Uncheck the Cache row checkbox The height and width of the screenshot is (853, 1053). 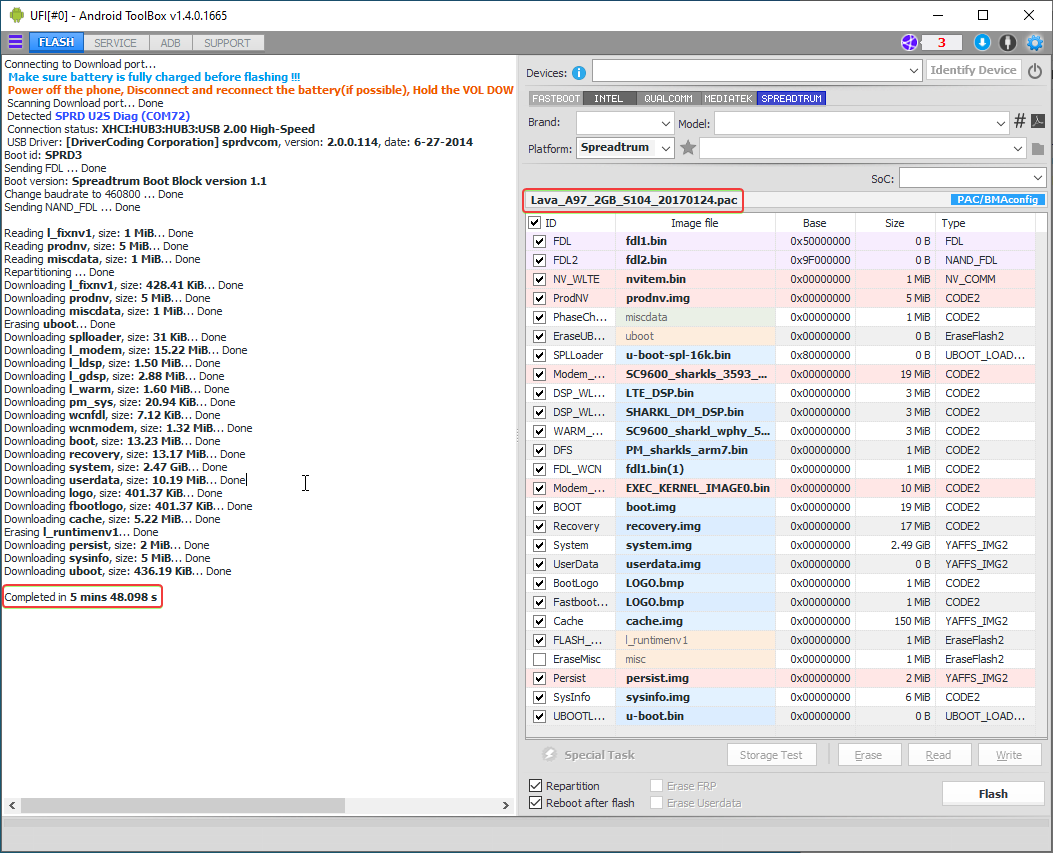coord(539,621)
